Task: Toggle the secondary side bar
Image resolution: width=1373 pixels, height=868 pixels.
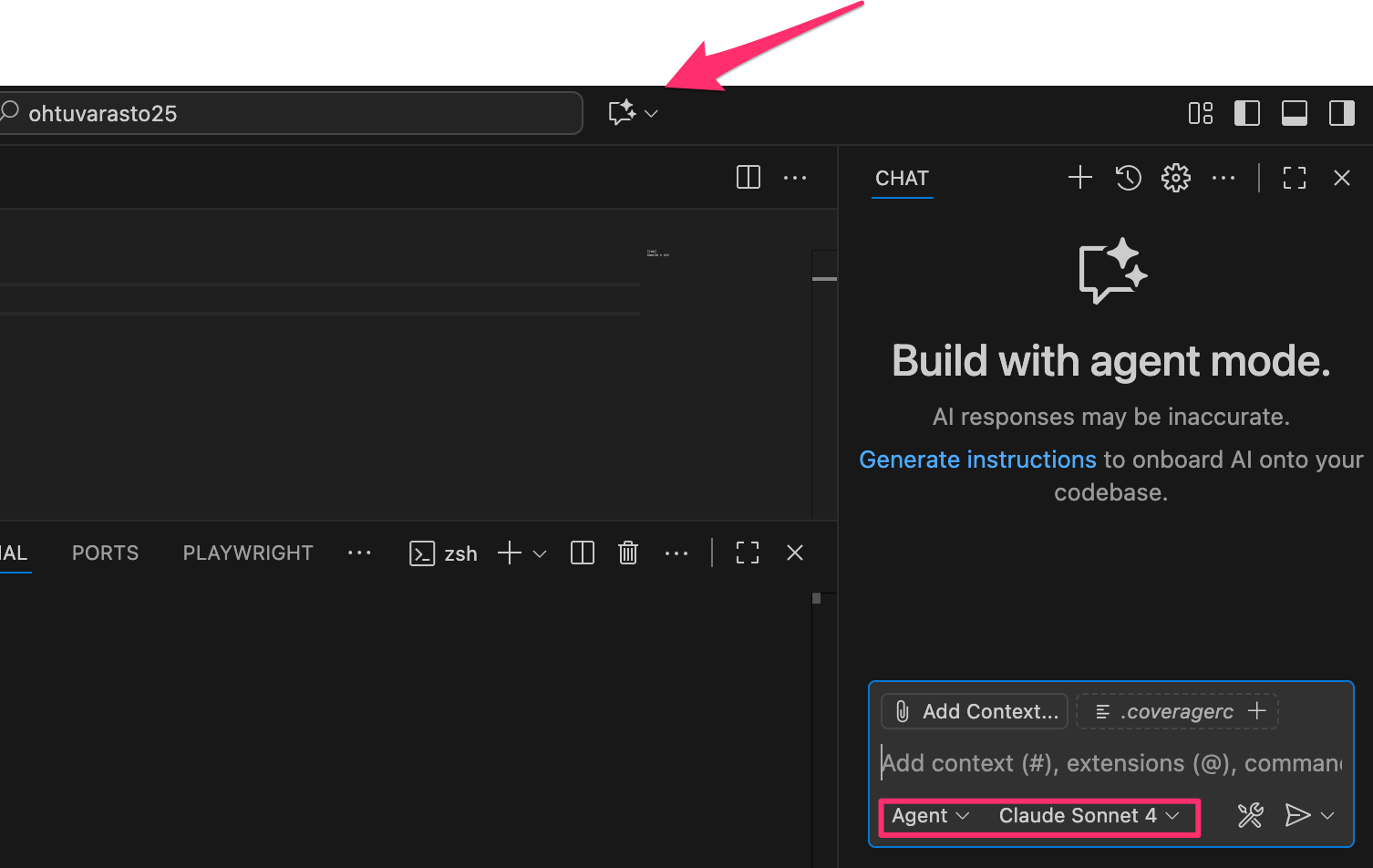Action: [x=1341, y=113]
